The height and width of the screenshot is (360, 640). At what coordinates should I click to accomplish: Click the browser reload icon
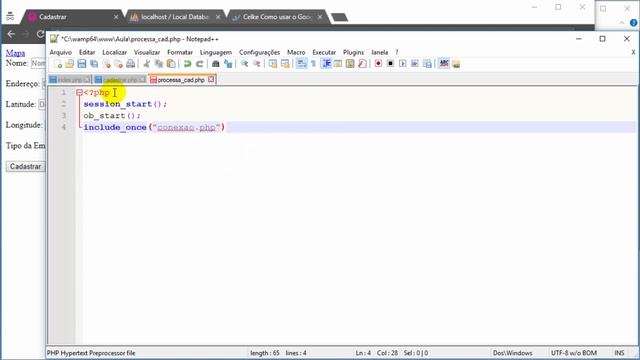40,34
